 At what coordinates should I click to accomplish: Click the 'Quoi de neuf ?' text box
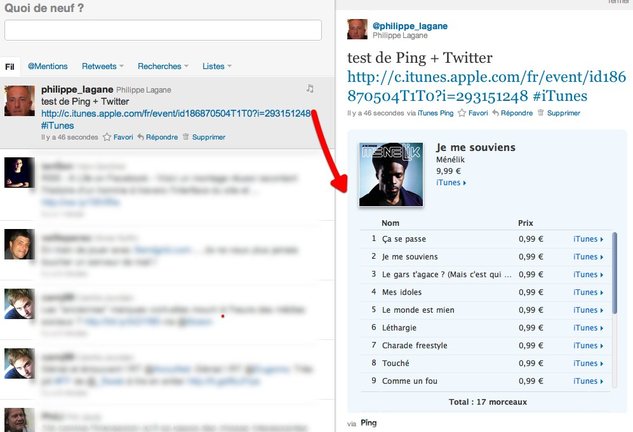point(162,29)
